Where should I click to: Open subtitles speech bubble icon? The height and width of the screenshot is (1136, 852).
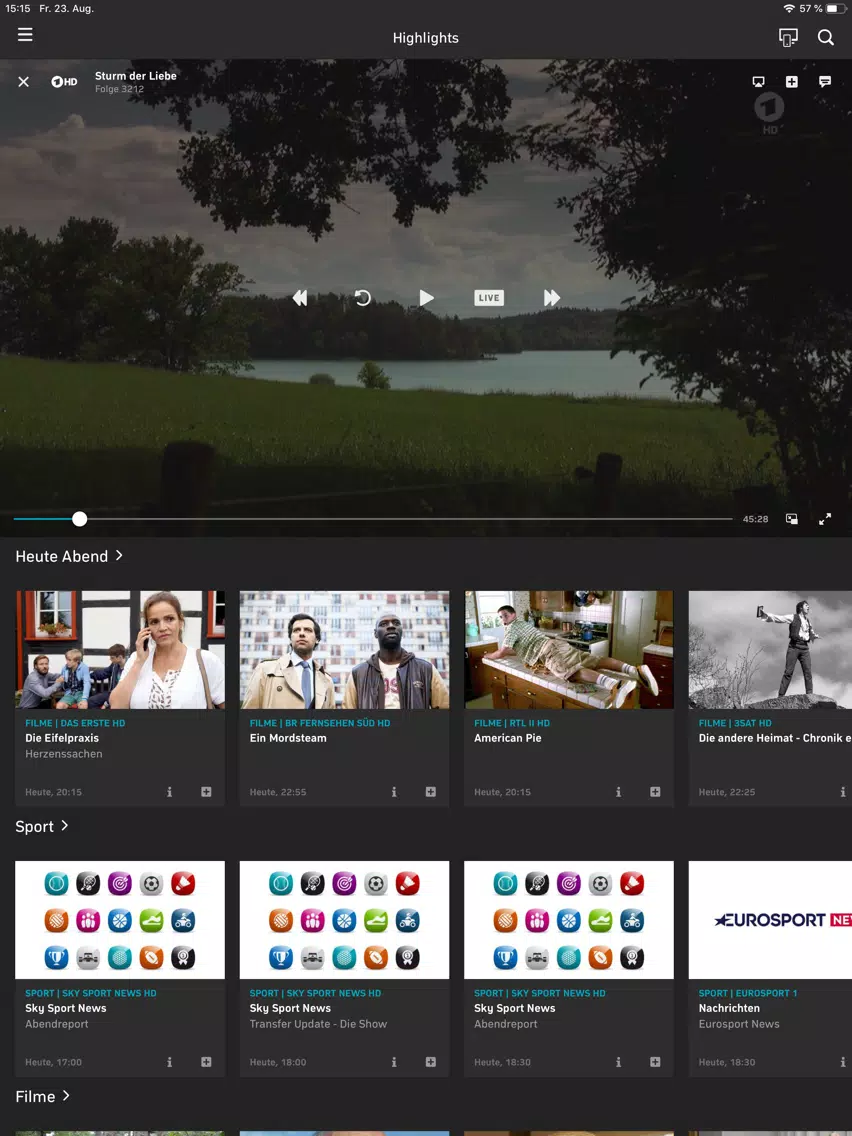825,81
